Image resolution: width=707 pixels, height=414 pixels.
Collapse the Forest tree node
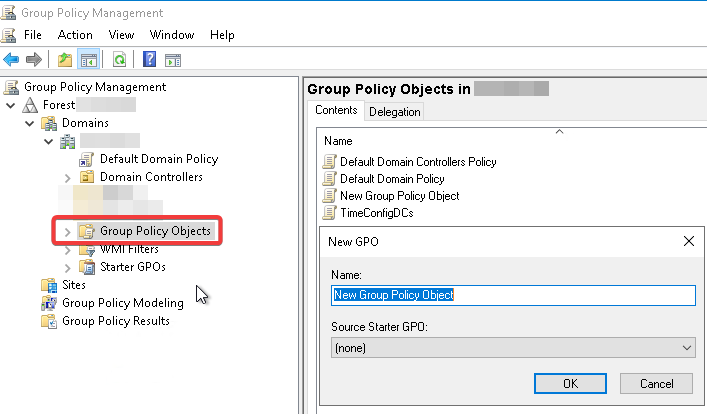[11, 105]
